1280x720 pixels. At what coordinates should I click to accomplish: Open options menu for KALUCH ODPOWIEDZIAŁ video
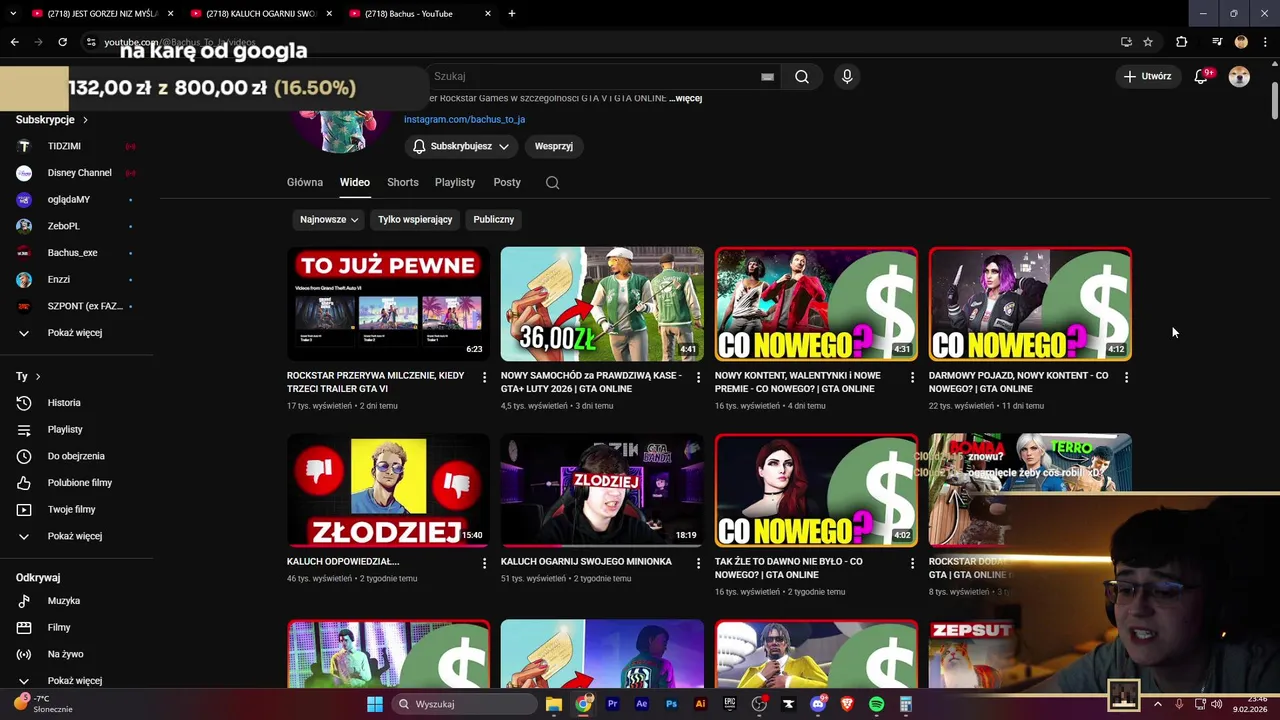coord(485,563)
